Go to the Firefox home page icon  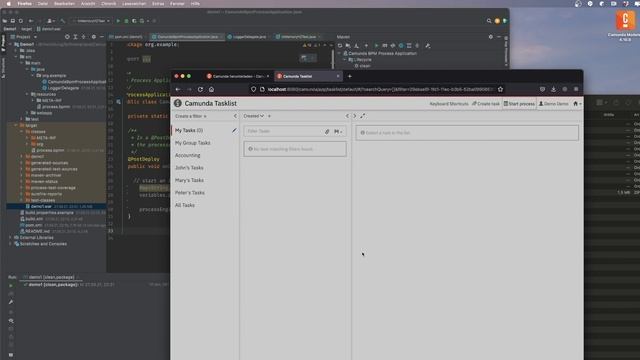(211, 89)
